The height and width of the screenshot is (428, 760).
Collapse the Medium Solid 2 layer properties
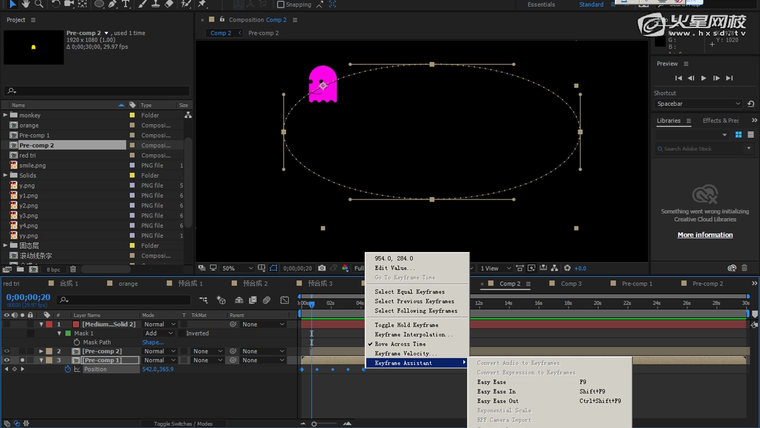pos(41,324)
